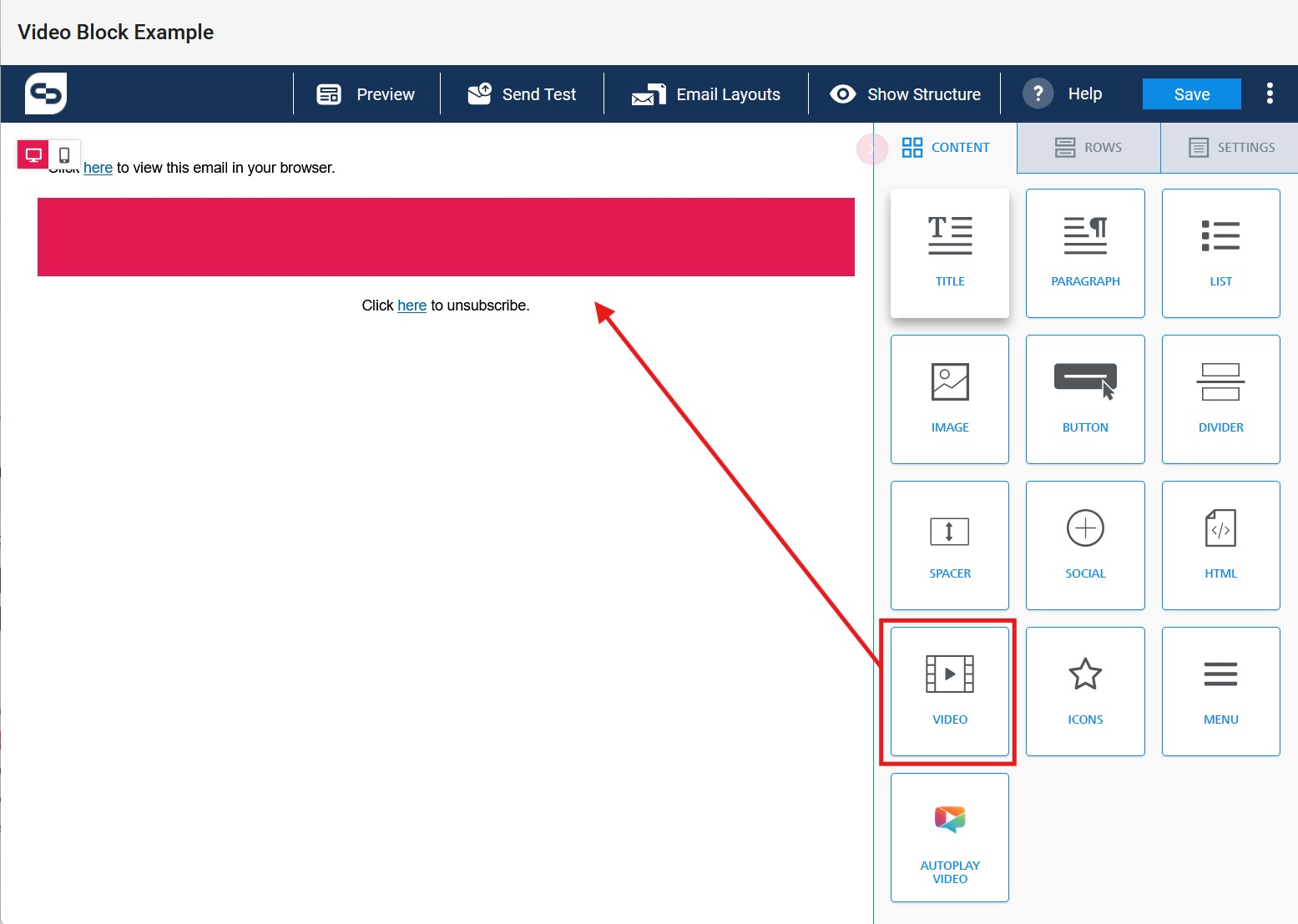Collapse the content side panel
The height and width of the screenshot is (924, 1298).
point(871,149)
